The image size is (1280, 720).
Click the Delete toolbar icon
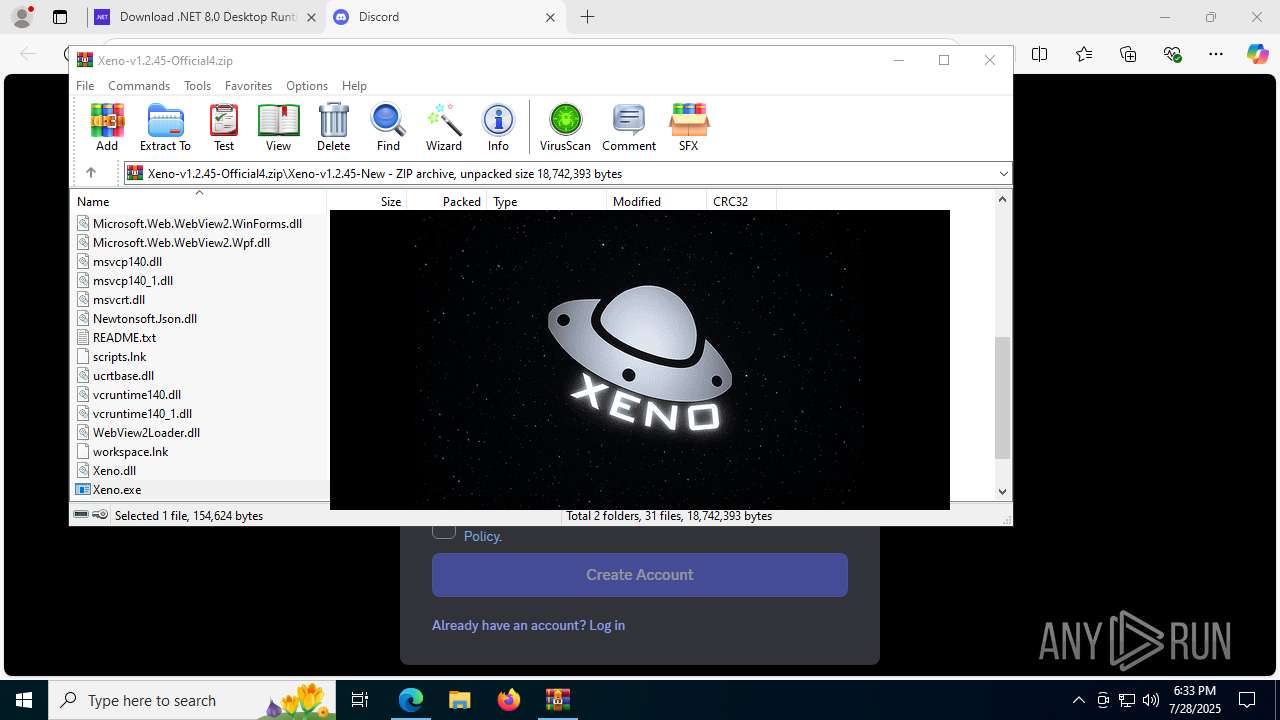[333, 127]
